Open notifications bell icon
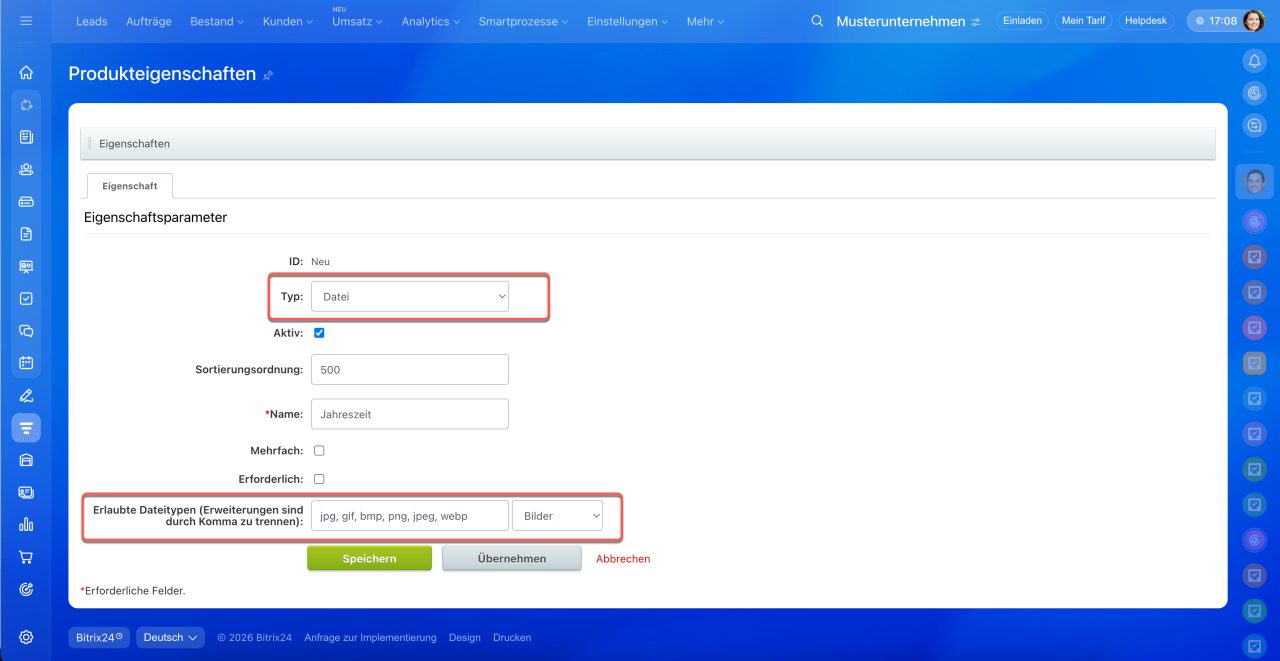The height and width of the screenshot is (661, 1280). (1254, 61)
